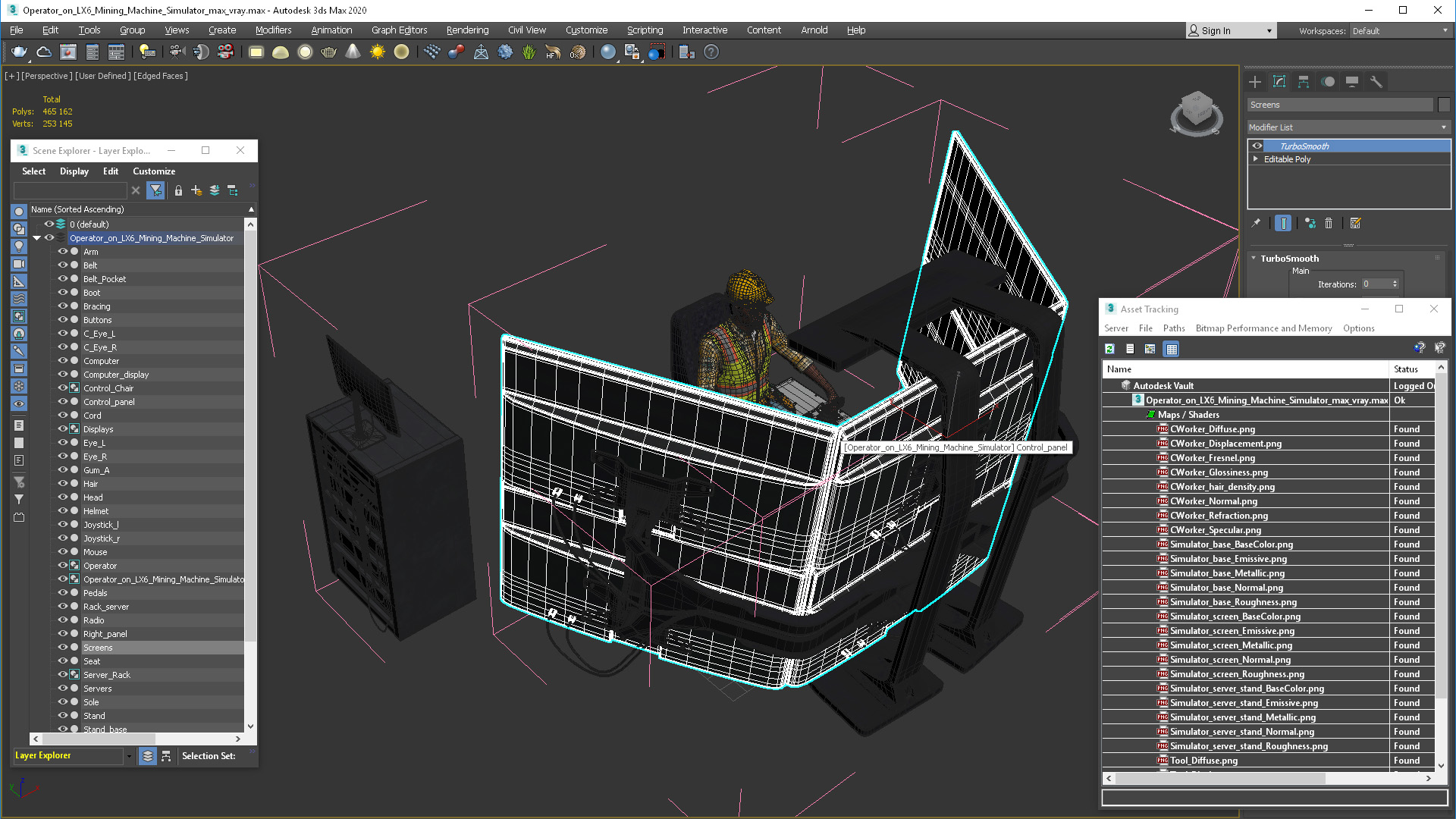Open the Graph Editors menu
The height and width of the screenshot is (819, 1456).
(399, 30)
